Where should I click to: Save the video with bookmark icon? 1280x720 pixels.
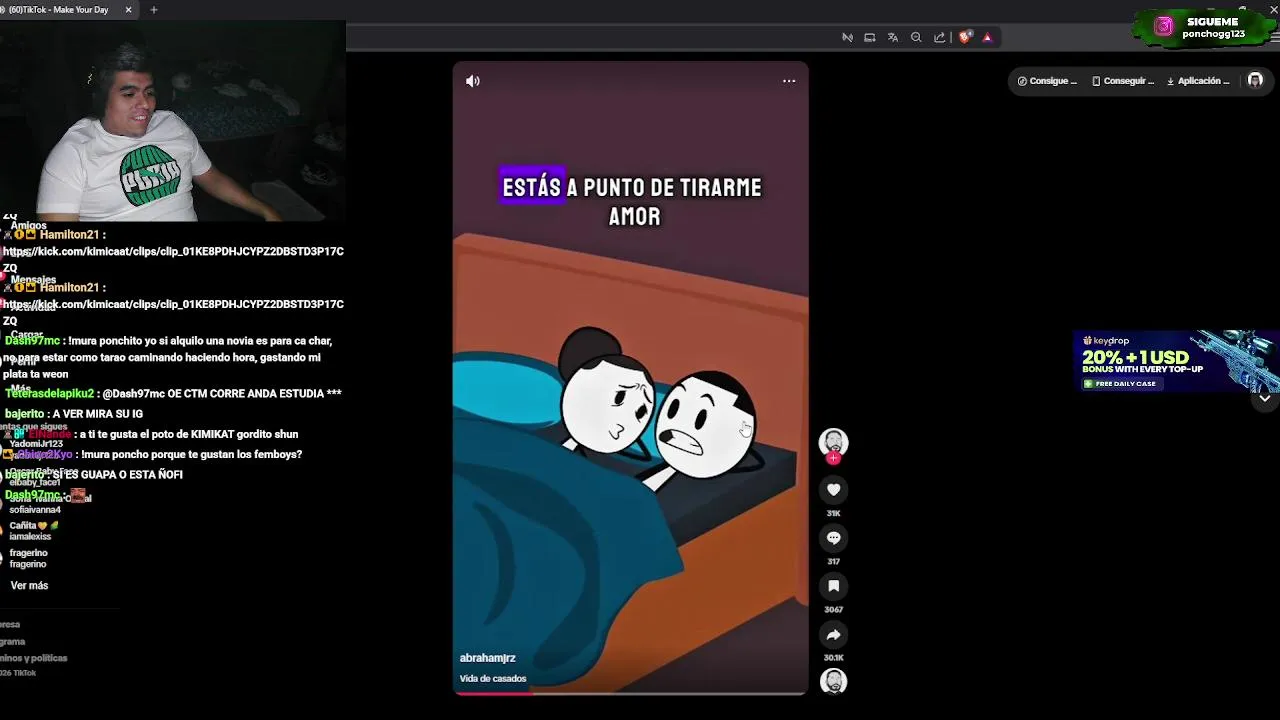click(x=833, y=586)
